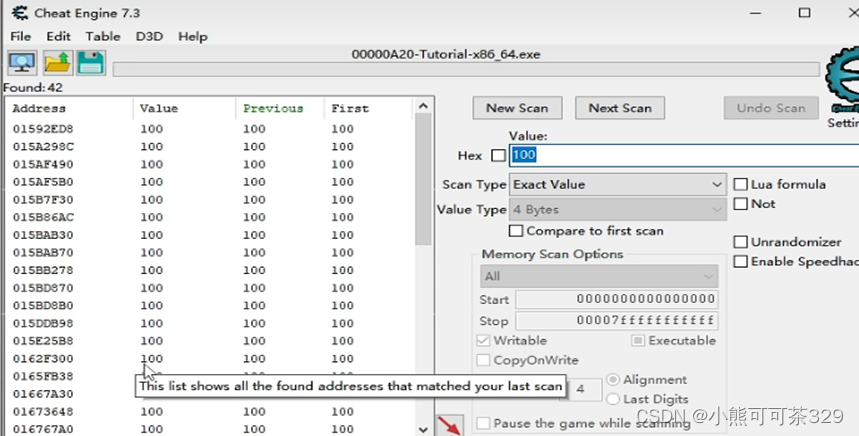The image size is (859, 436).
Task: Enable the Not checkbox
Action: (741, 204)
